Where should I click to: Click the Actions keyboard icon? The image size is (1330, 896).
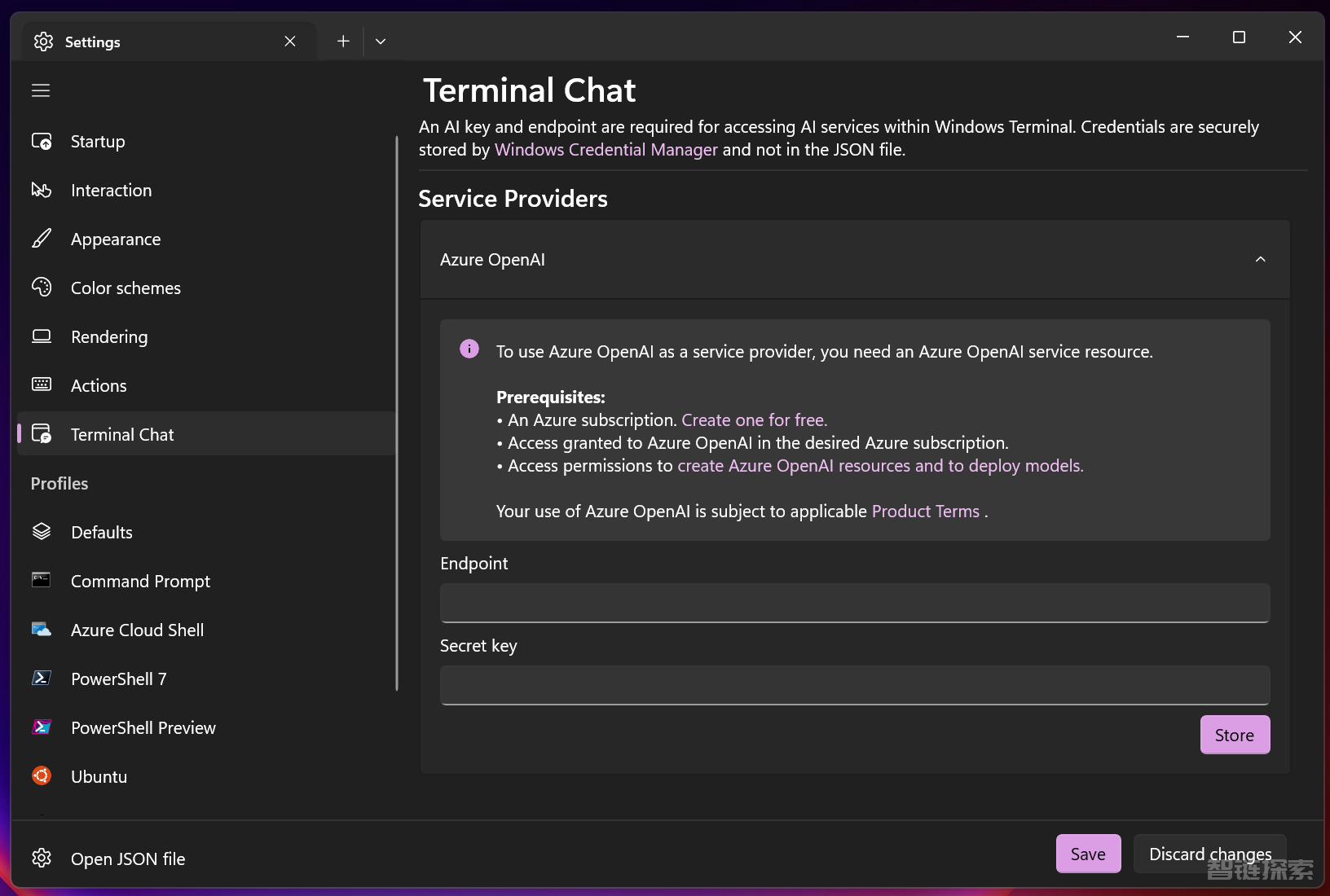[42, 384]
